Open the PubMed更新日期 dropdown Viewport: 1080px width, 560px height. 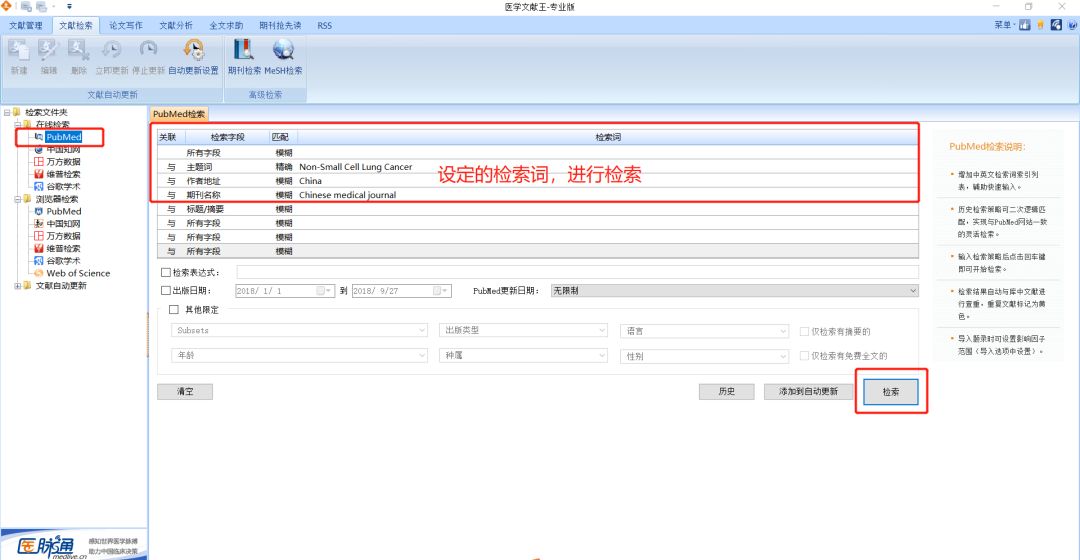click(x=734, y=291)
